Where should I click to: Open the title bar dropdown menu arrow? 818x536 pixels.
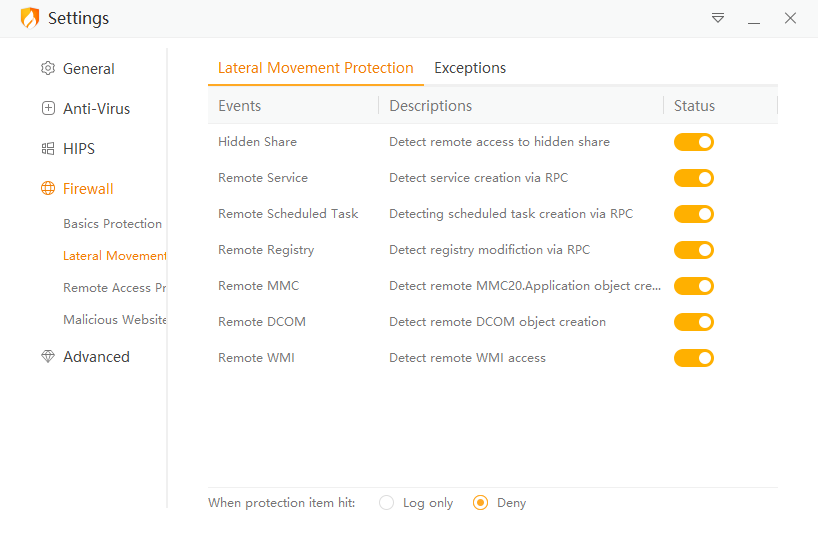(x=718, y=18)
